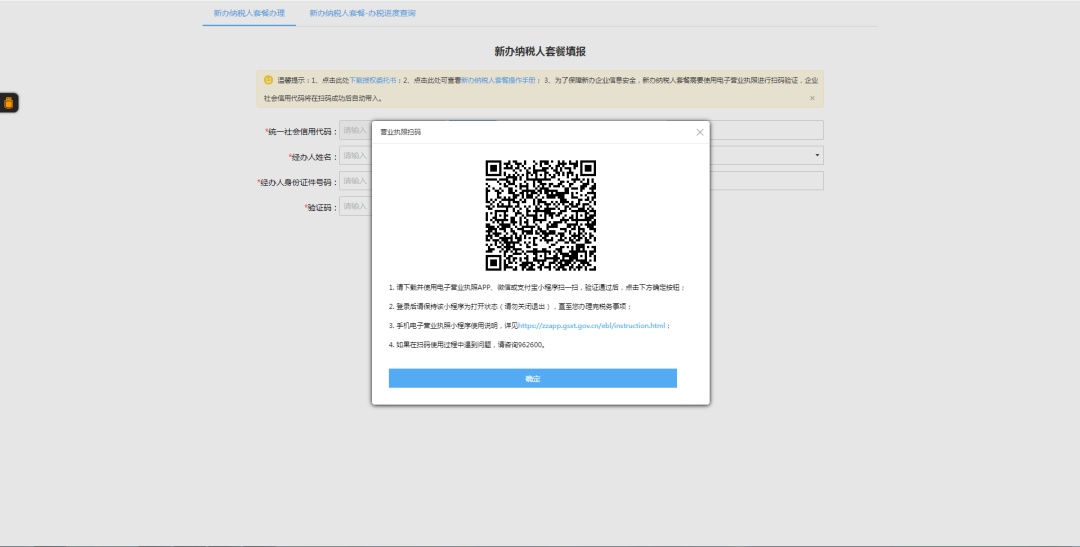1080x547 pixels.
Task: Click the QR code image
Action: click(540, 215)
